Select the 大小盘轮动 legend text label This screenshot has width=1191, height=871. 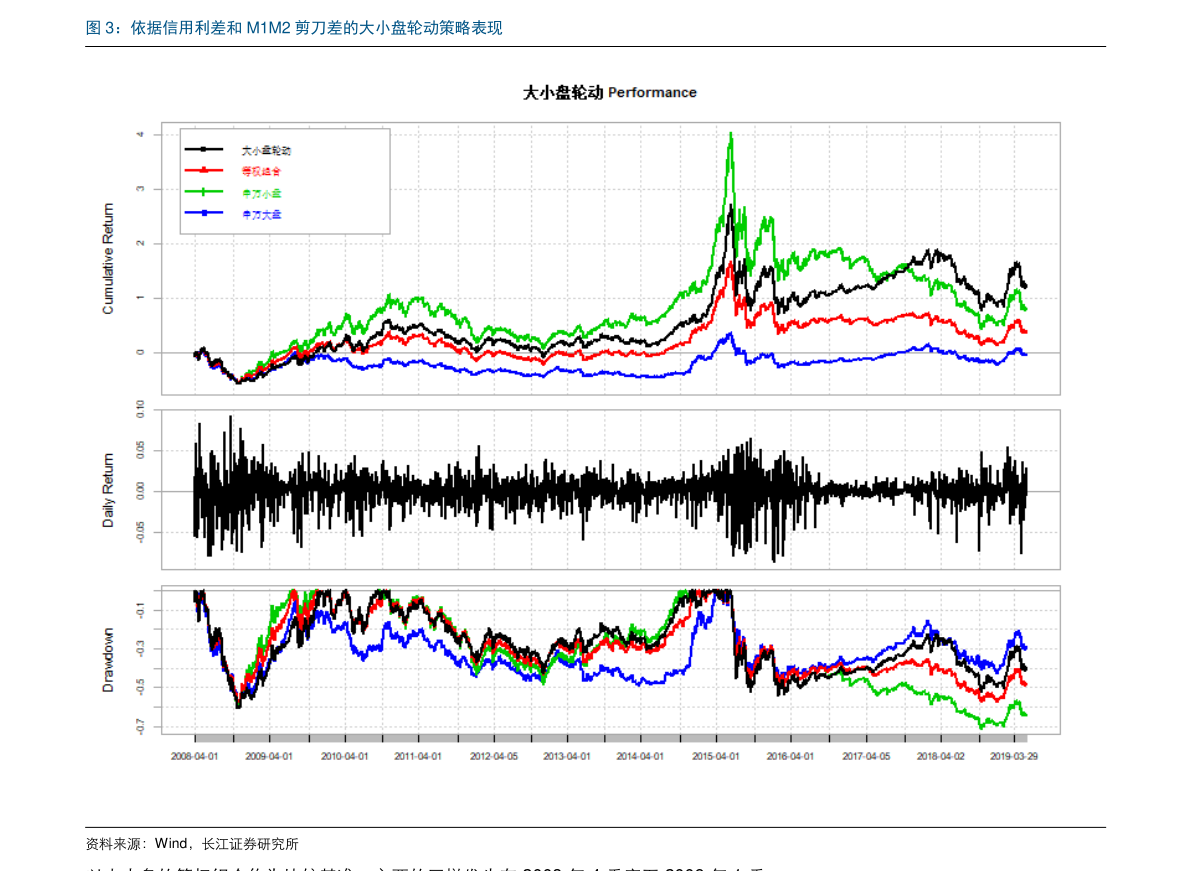(266, 150)
